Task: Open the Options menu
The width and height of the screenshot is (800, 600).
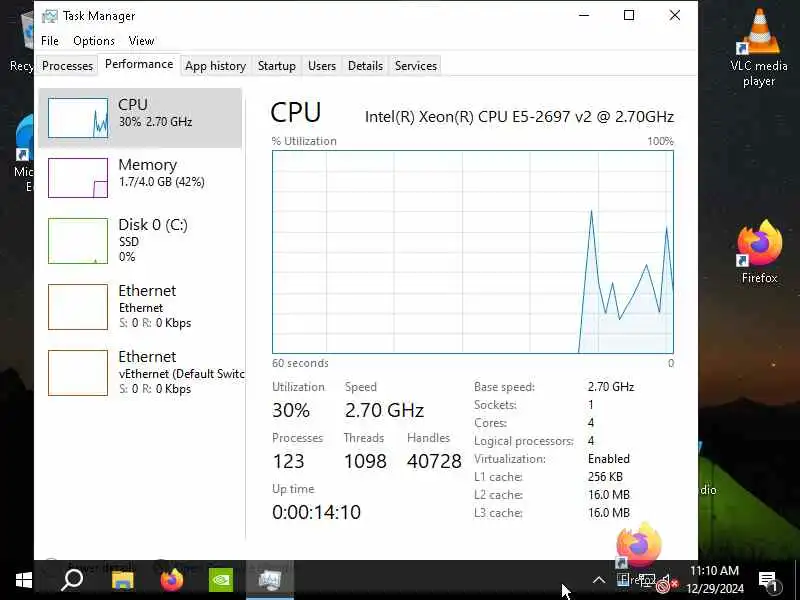Action: point(94,41)
